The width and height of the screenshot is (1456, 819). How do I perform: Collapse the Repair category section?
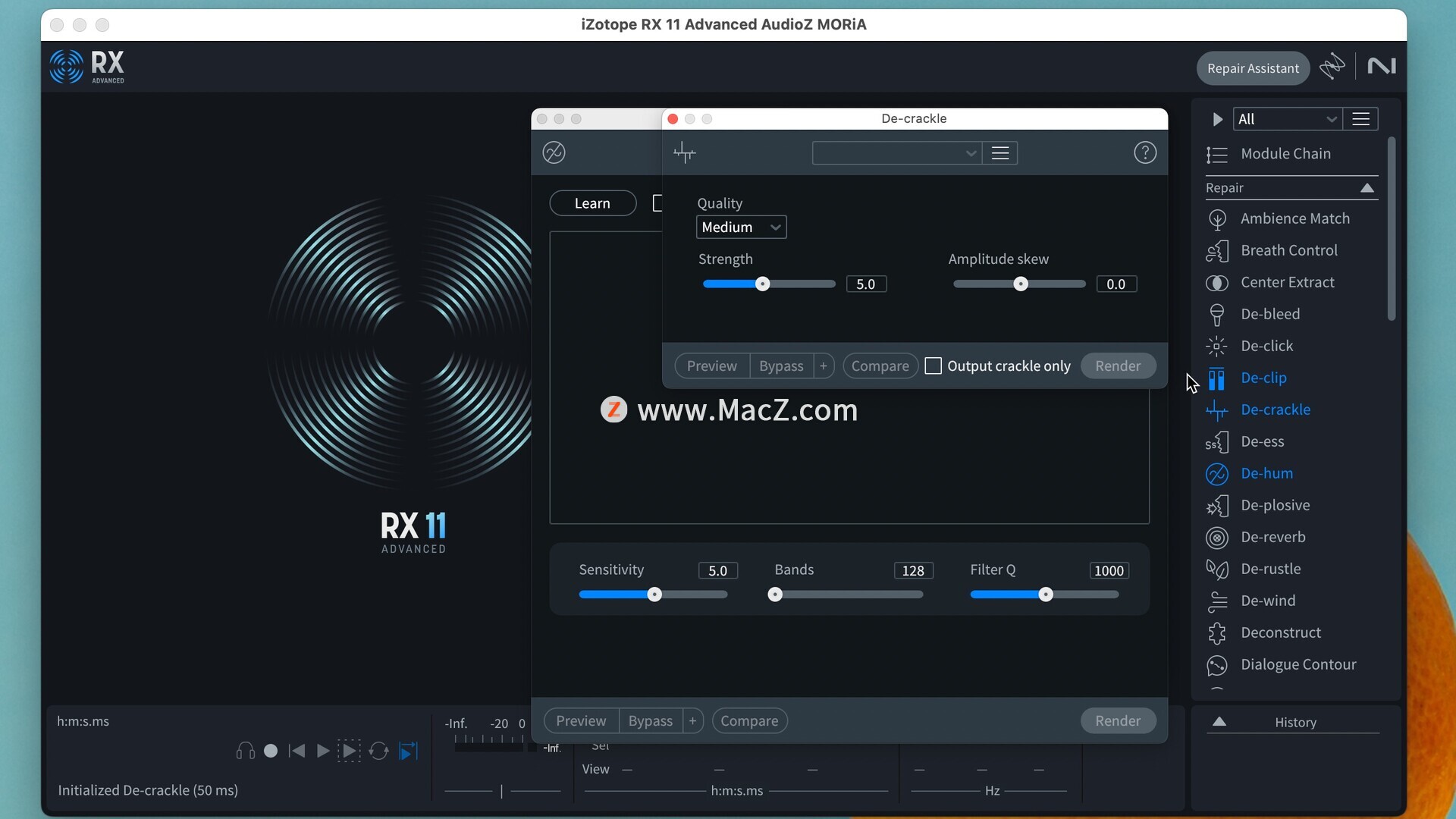(x=1367, y=188)
